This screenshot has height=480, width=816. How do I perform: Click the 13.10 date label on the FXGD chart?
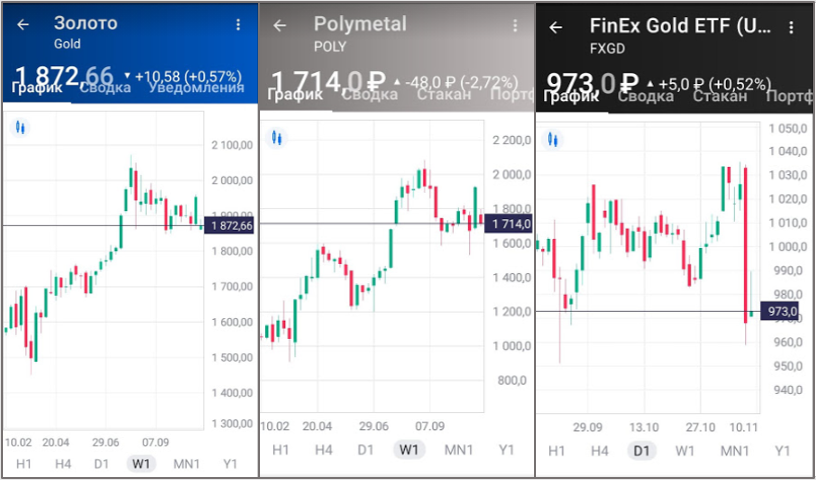(x=645, y=427)
